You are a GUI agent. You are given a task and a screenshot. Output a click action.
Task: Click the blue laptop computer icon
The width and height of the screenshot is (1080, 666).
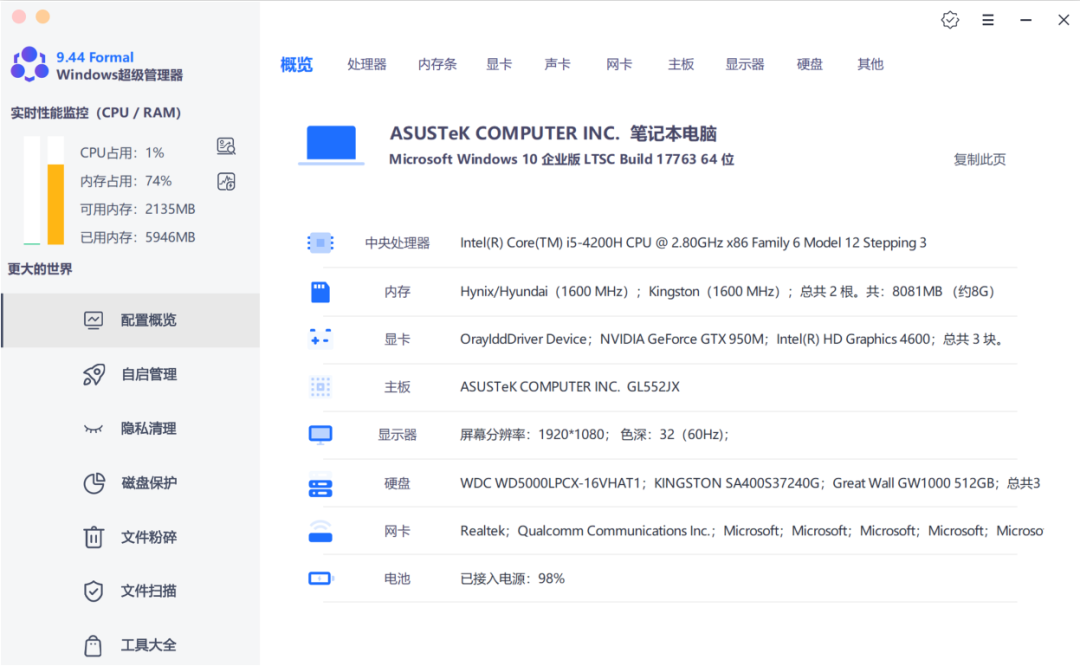click(331, 145)
